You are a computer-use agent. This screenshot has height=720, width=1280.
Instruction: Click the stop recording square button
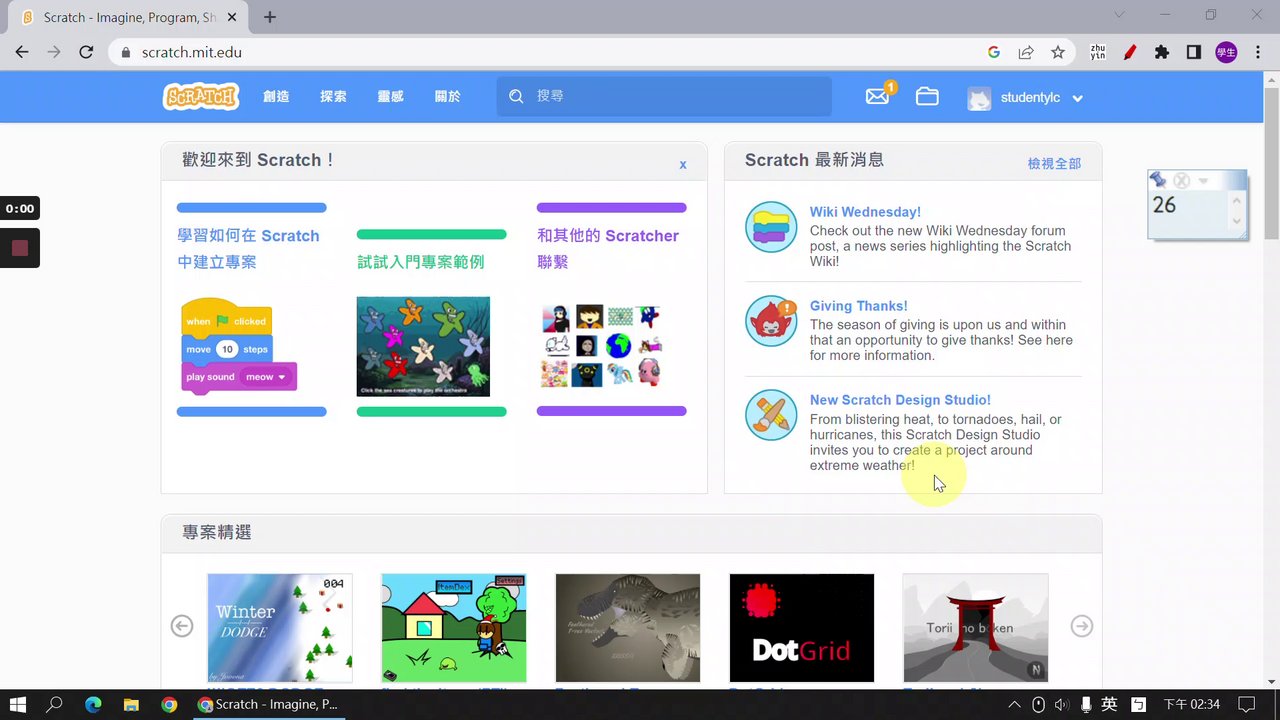click(x=20, y=248)
